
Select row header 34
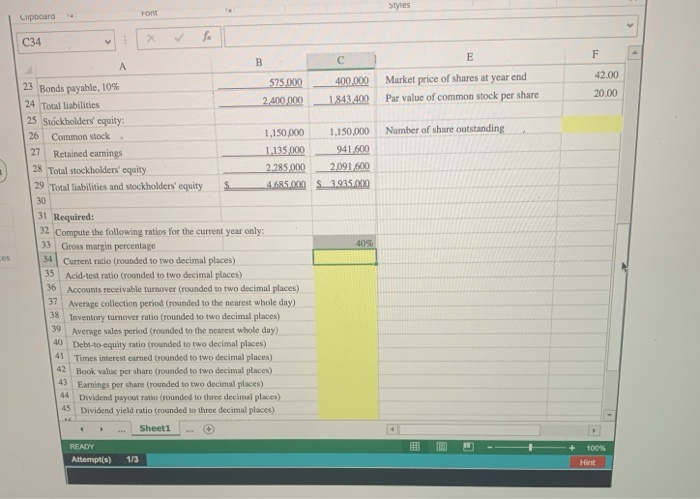point(48,259)
